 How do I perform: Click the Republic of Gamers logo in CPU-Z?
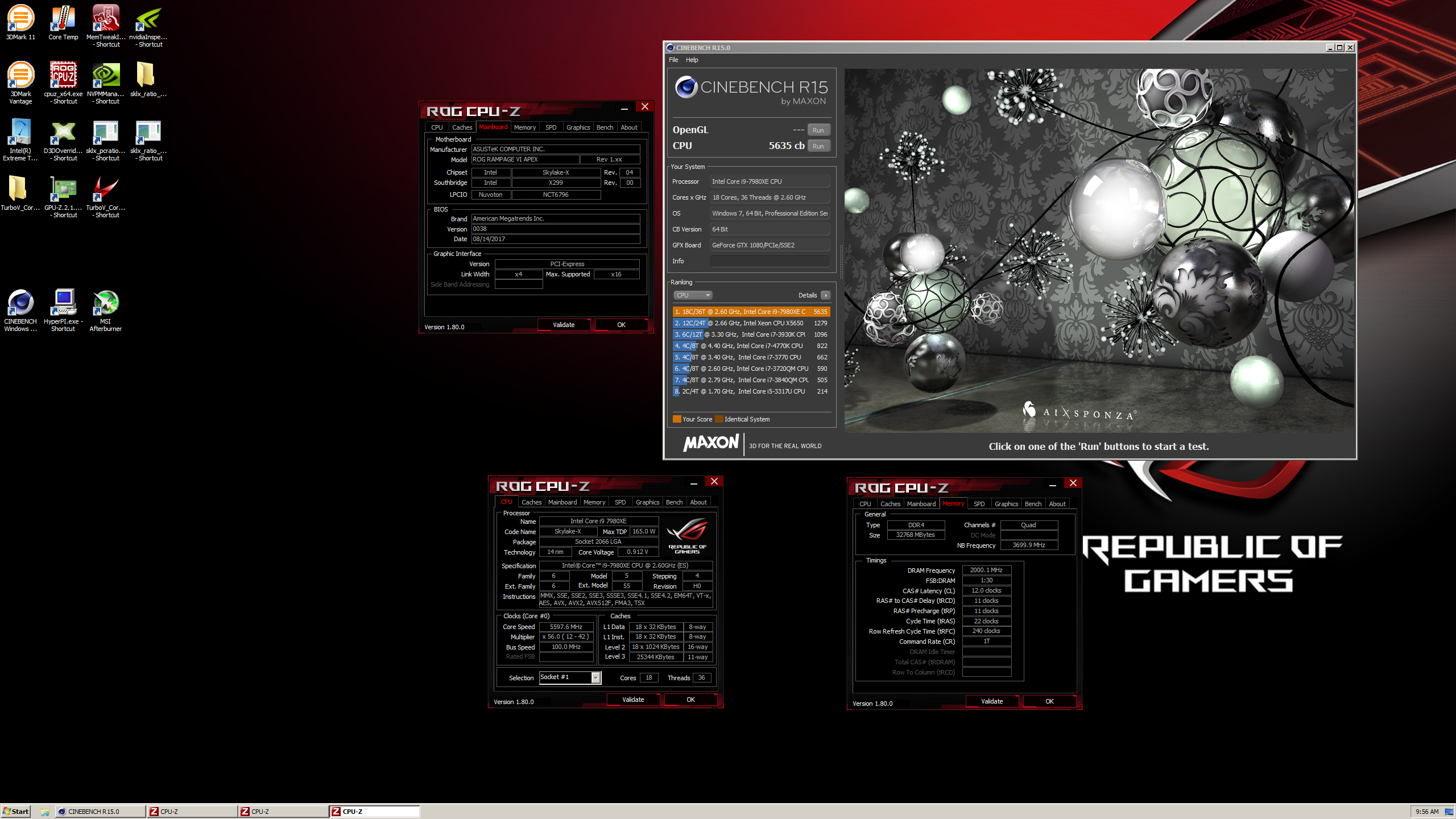coord(687,536)
